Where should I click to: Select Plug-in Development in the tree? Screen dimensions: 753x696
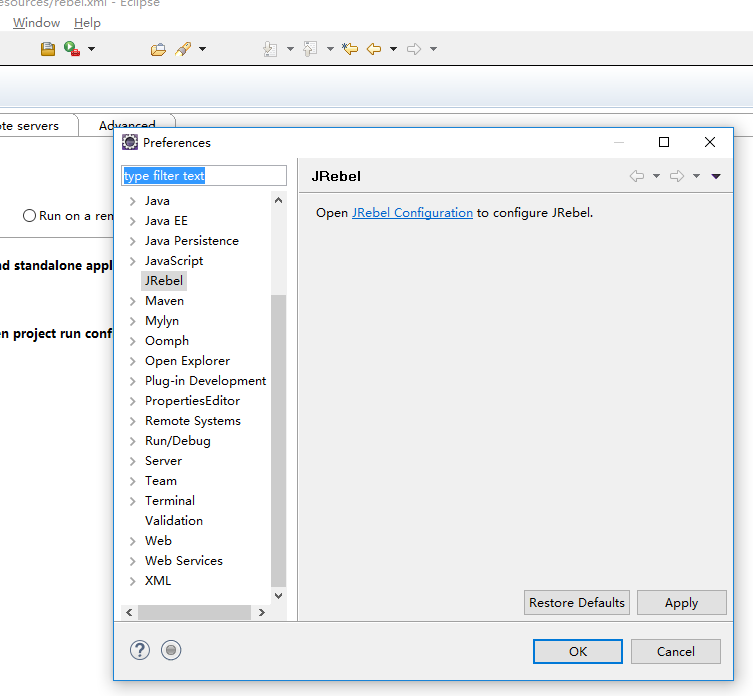(206, 380)
